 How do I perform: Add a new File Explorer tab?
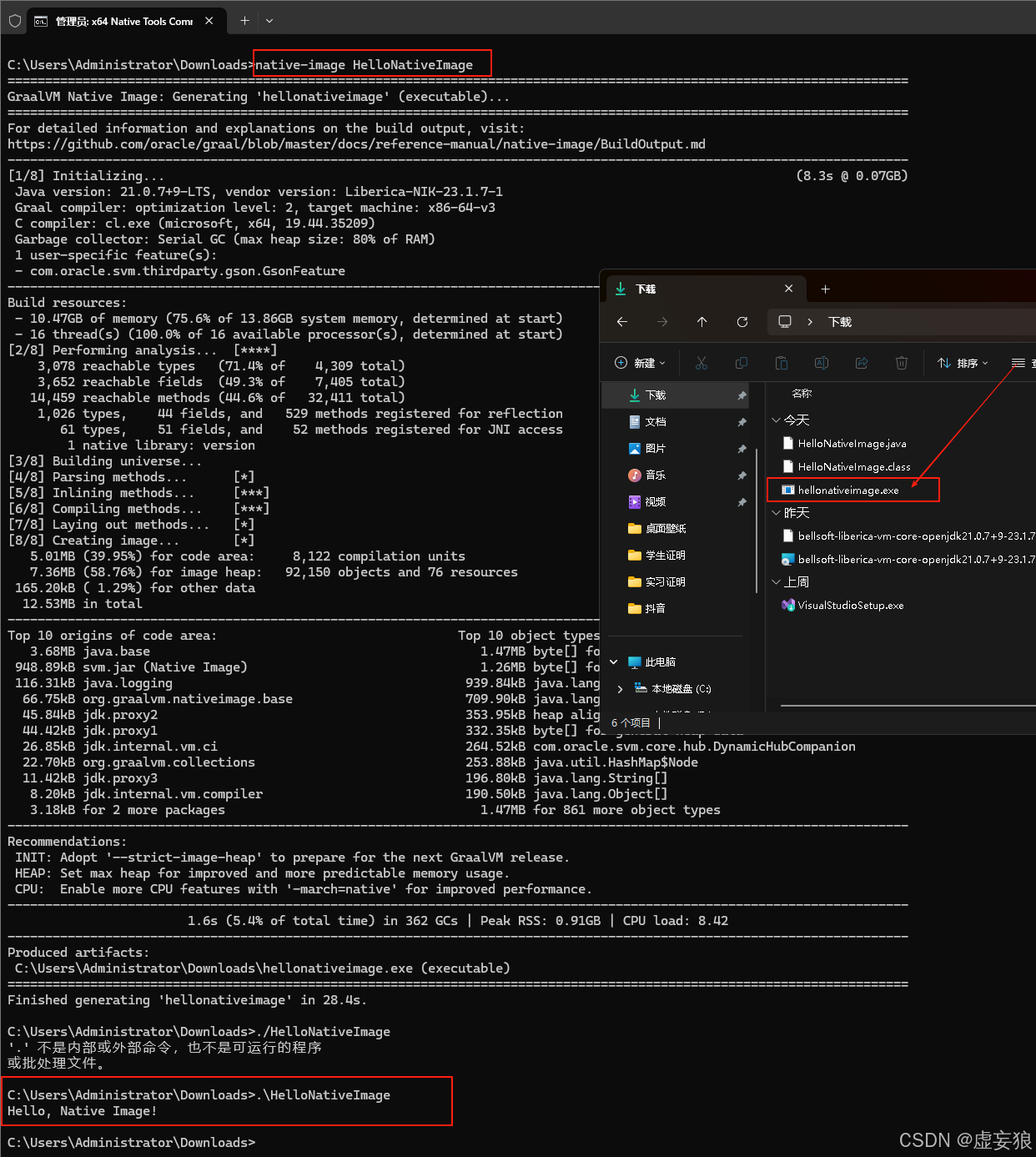coord(825,289)
